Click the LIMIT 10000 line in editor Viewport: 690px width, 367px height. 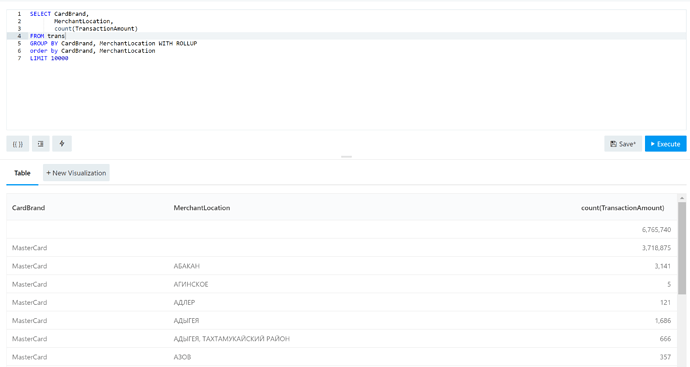[x=49, y=58]
